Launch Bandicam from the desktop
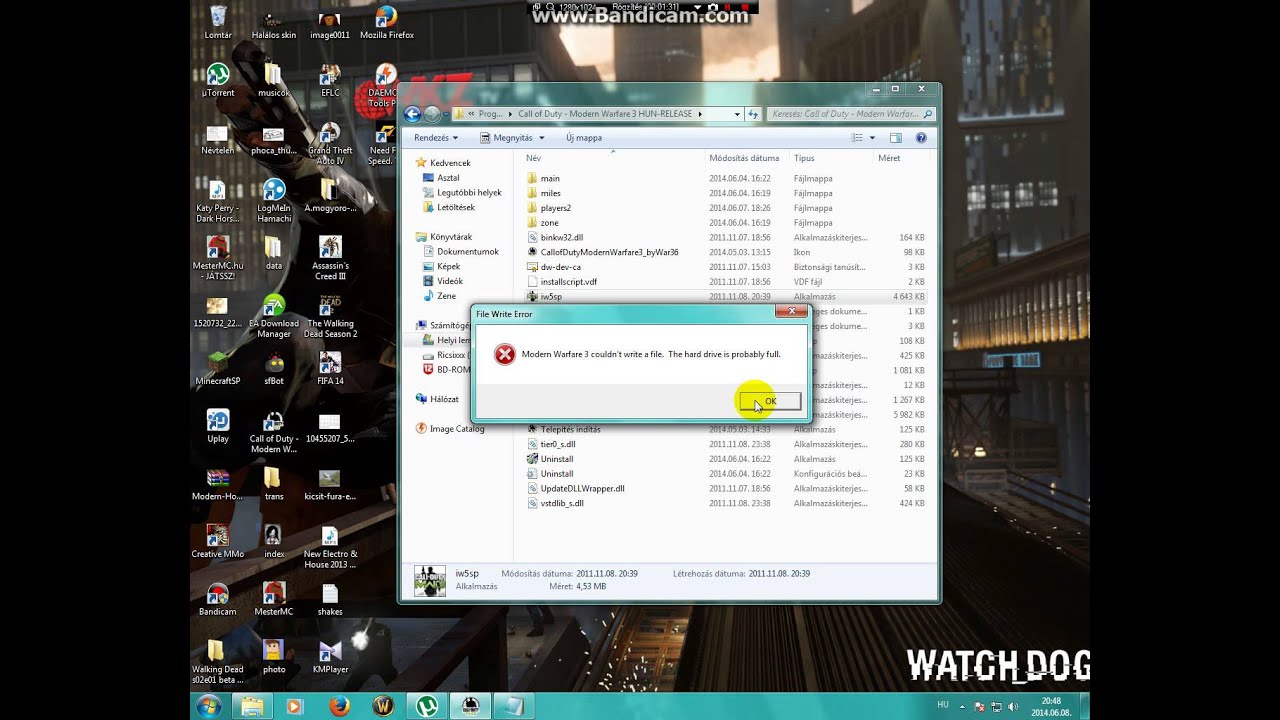 click(218, 598)
